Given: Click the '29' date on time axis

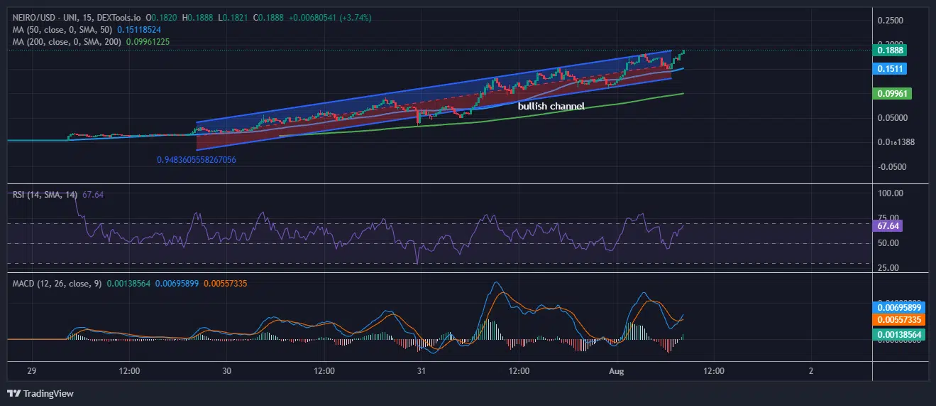Looking at the screenshot, I should pos(31,371).
